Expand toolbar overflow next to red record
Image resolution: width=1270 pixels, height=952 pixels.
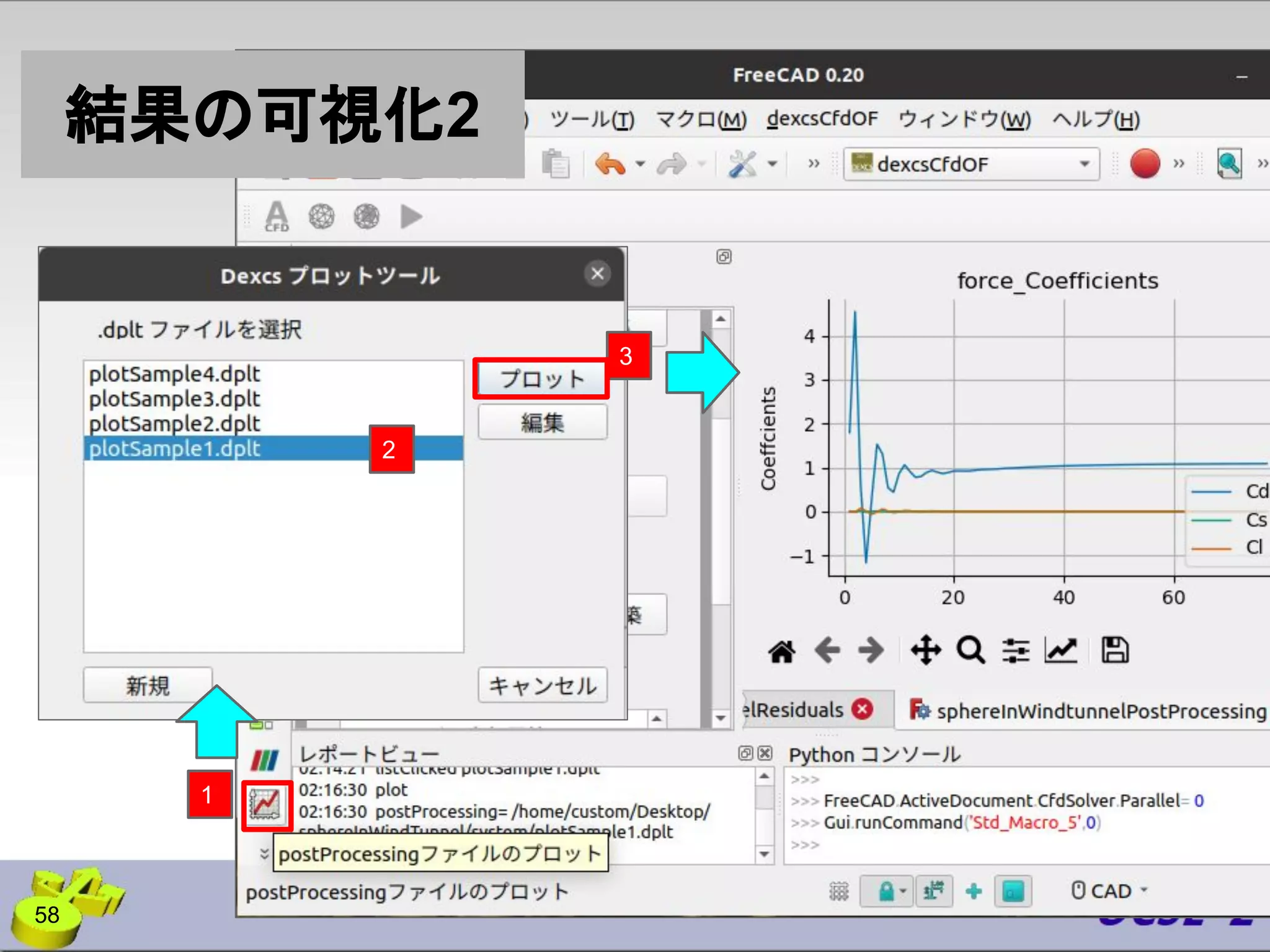tap(1179, 164)
